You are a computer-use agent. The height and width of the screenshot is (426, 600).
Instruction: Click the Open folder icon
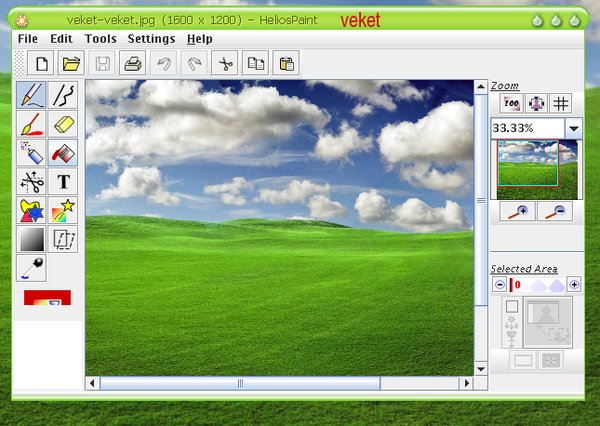tap(71, 63)
